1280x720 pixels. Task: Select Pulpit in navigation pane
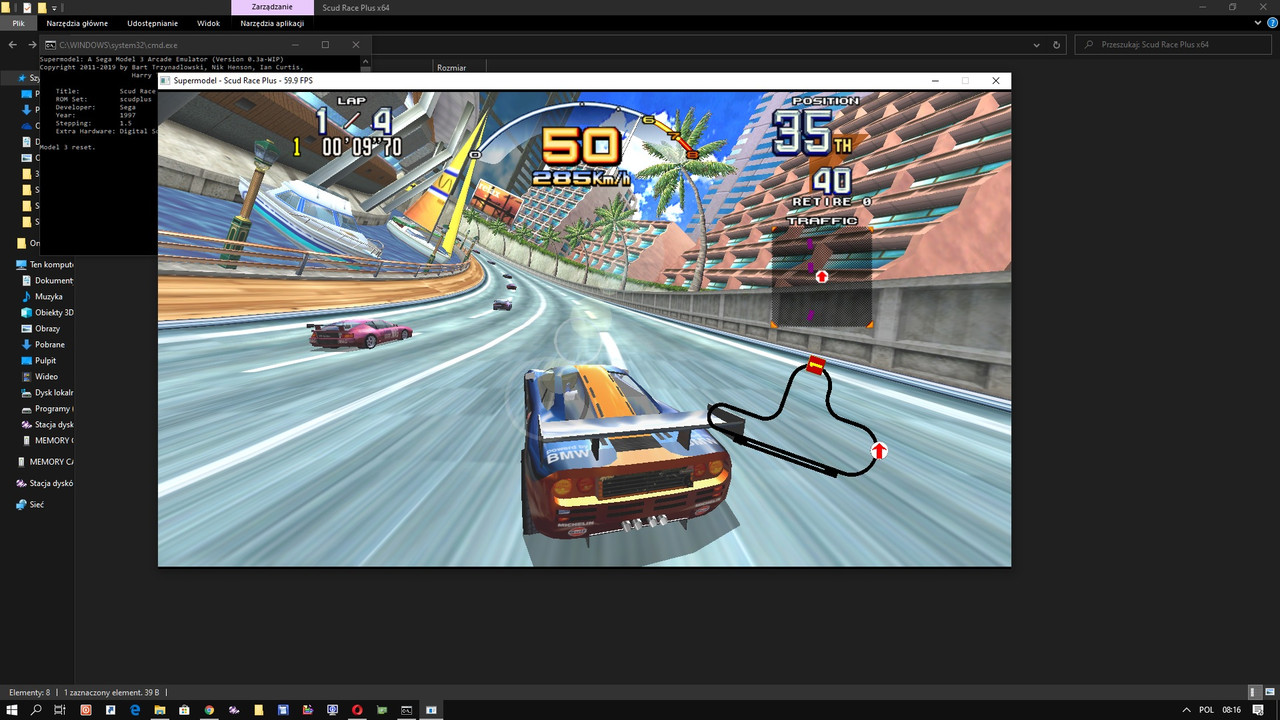(x=40, y=360)
